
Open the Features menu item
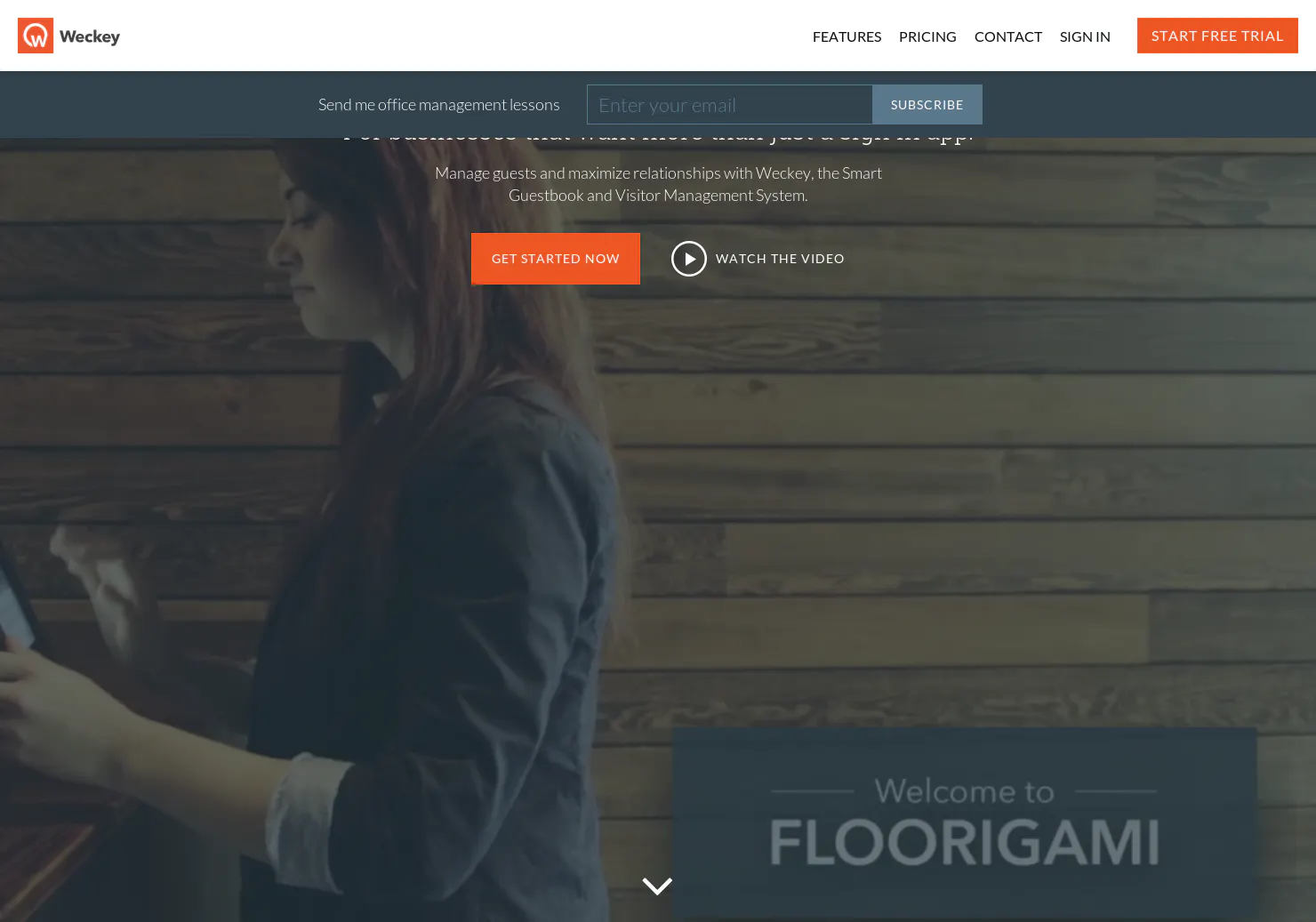pos(847,36)
